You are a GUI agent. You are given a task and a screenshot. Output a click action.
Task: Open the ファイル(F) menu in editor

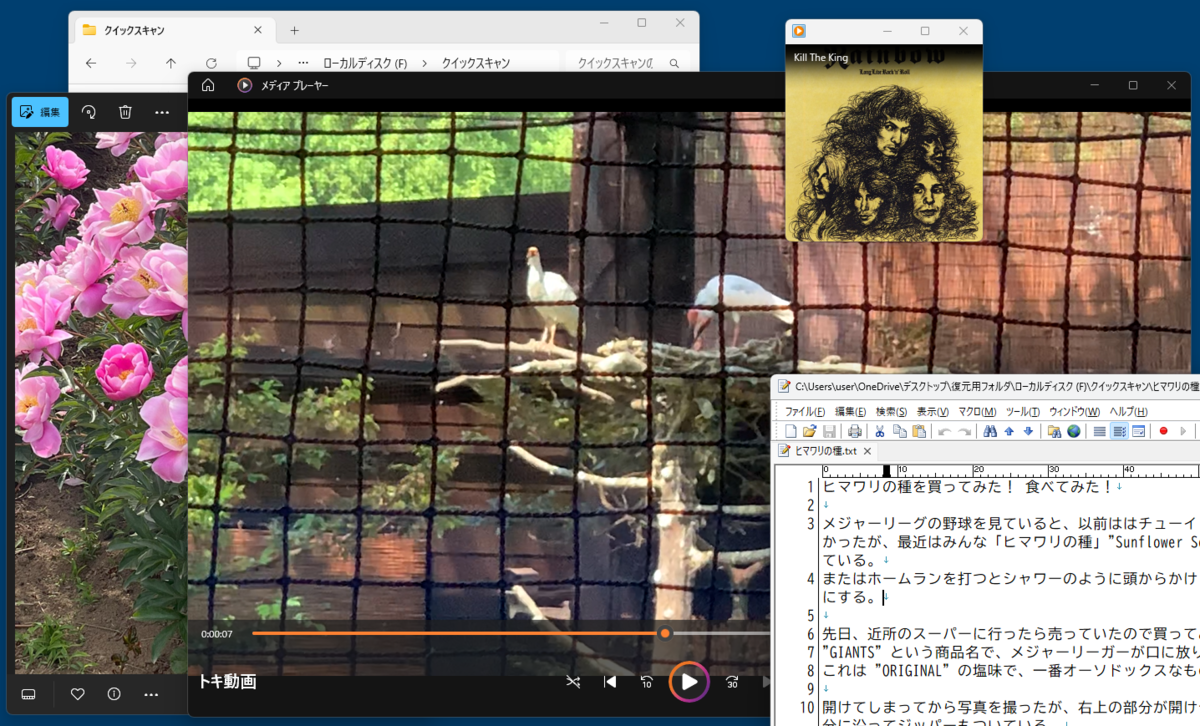pos(805,411)
